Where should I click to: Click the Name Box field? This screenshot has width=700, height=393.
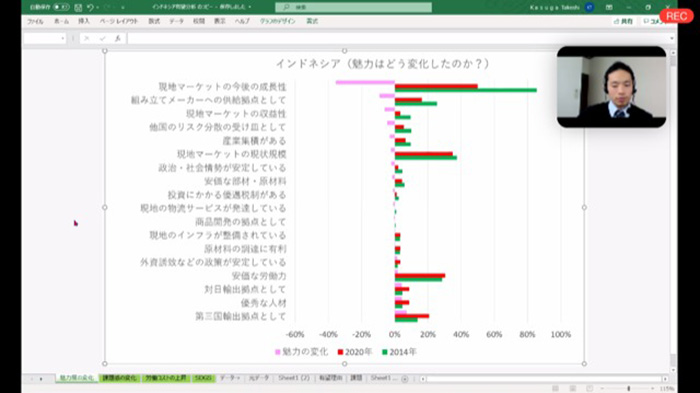(x=41, y=38)
